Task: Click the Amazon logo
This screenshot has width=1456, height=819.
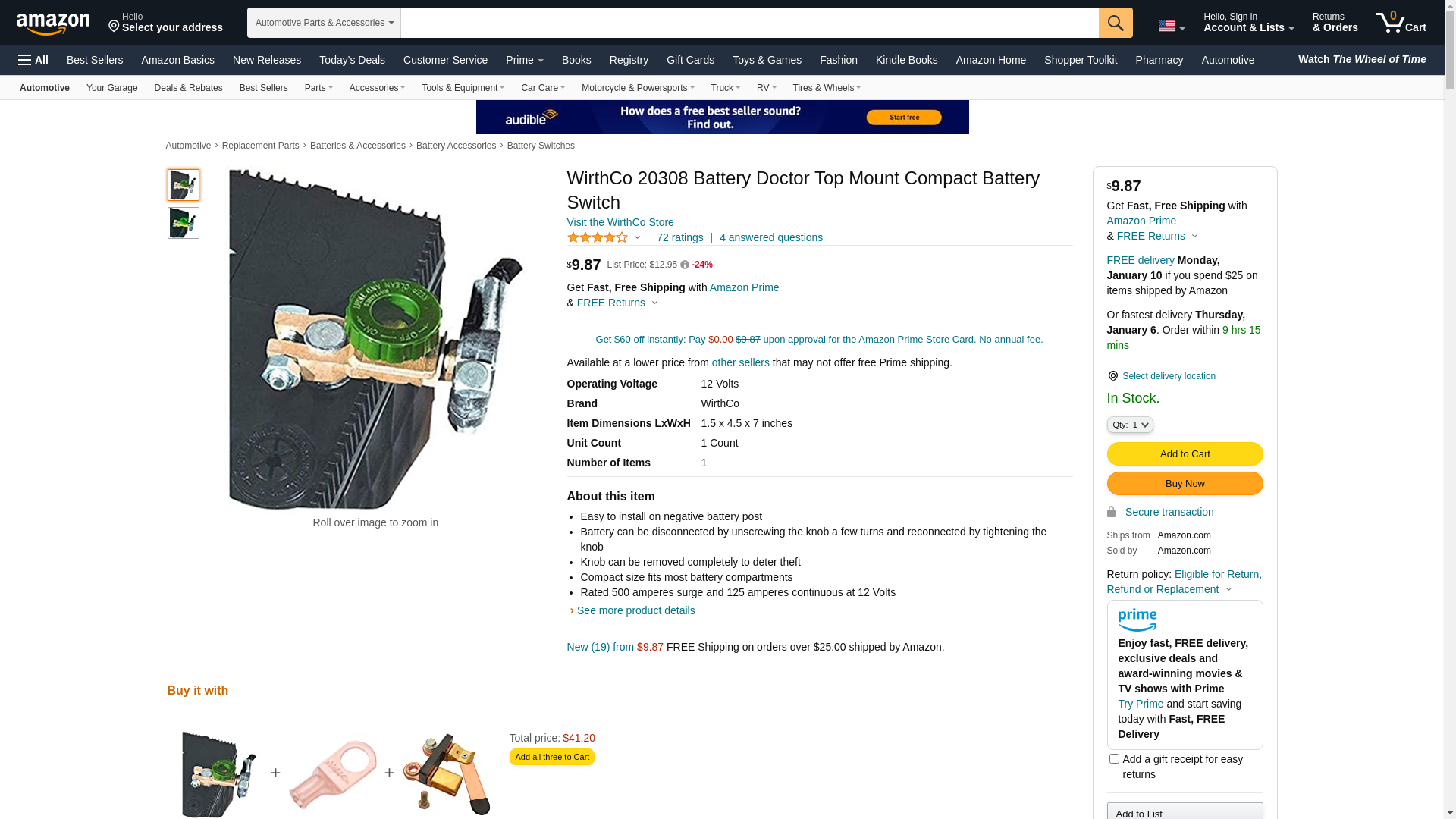Action: point(53,24)
